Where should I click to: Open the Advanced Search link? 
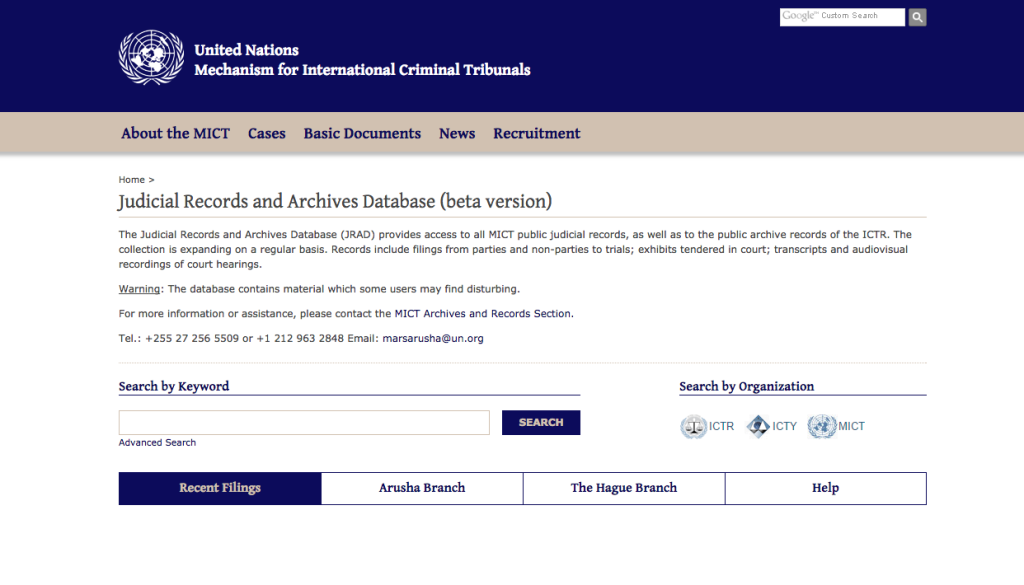click(157, 443)
